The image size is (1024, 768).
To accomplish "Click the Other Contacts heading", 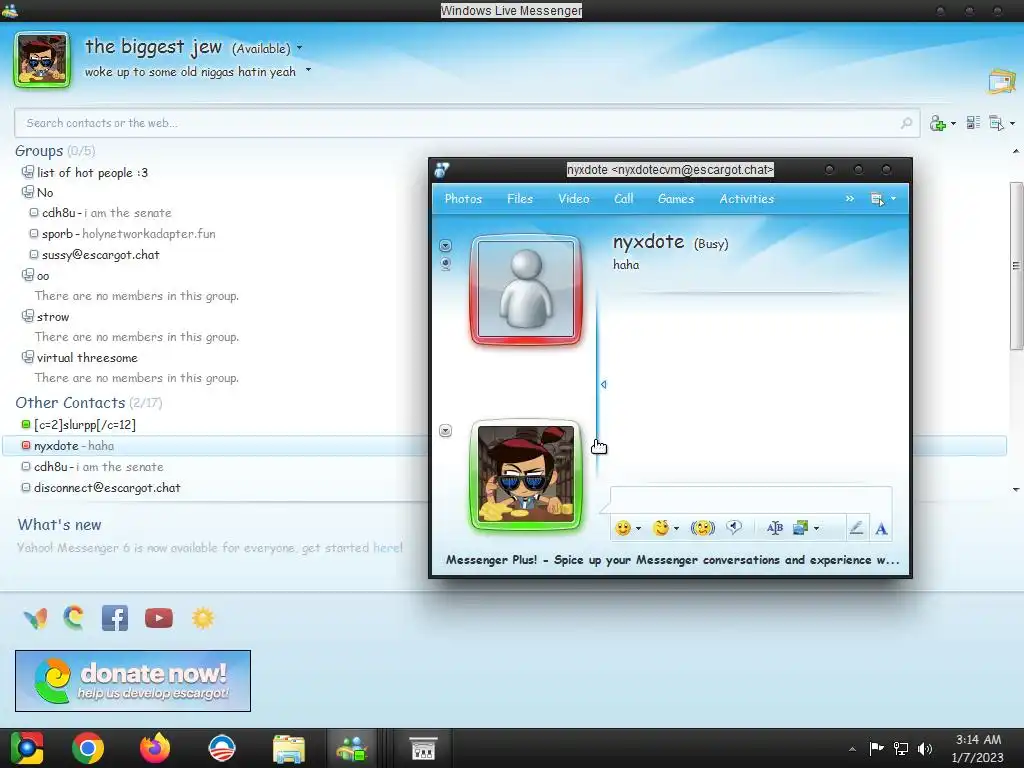I will coord(70,402).
